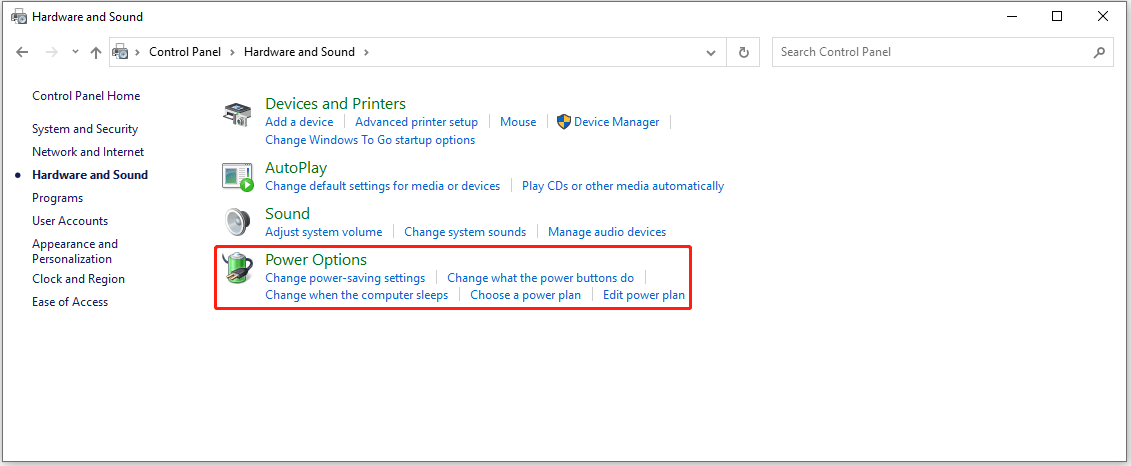
Task: Click the Back arrow
Action: (22, 52)
